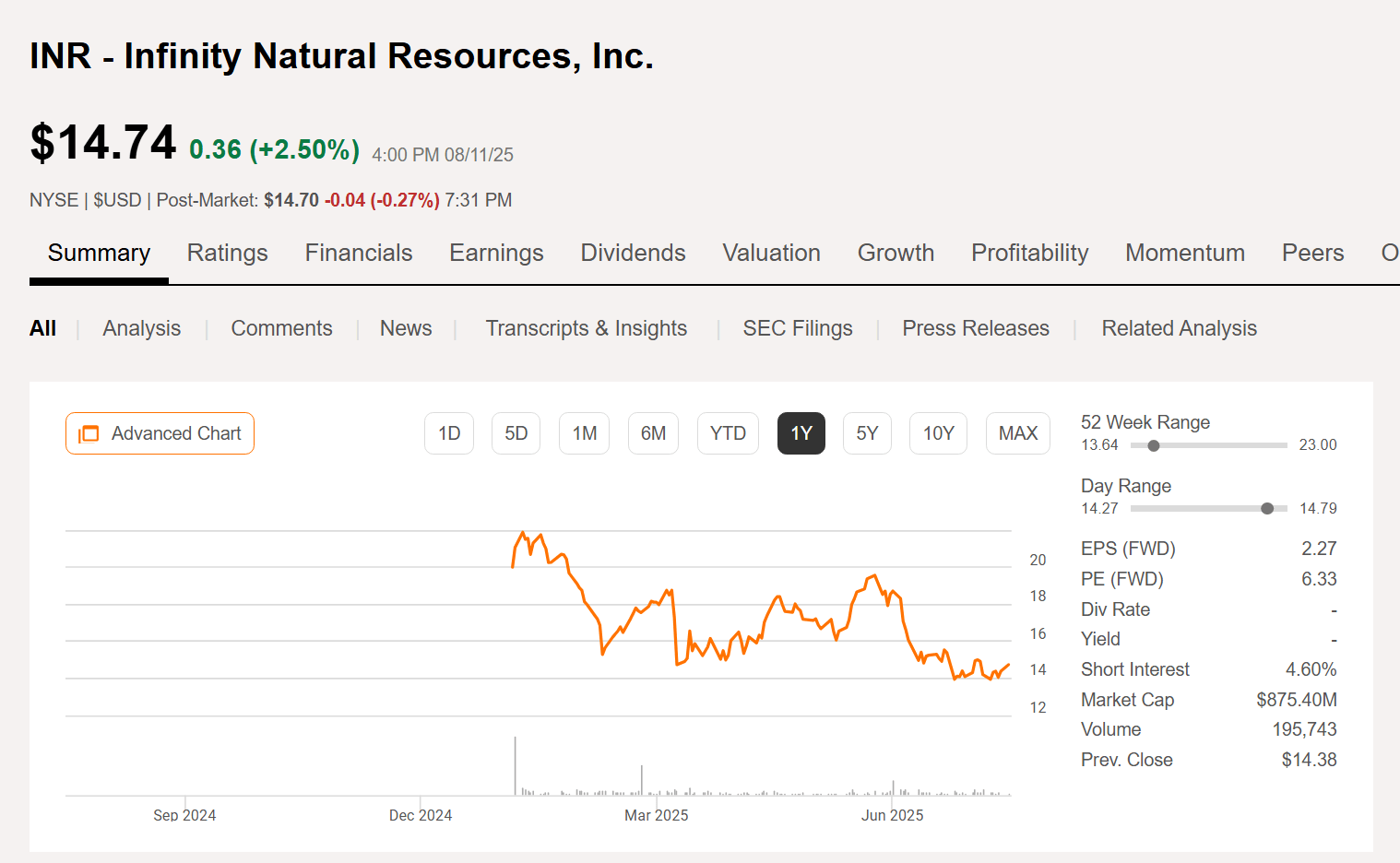Select the 5Y time range
The image size is (1400, 863).
pyautogui.click(x=867, y=433)
